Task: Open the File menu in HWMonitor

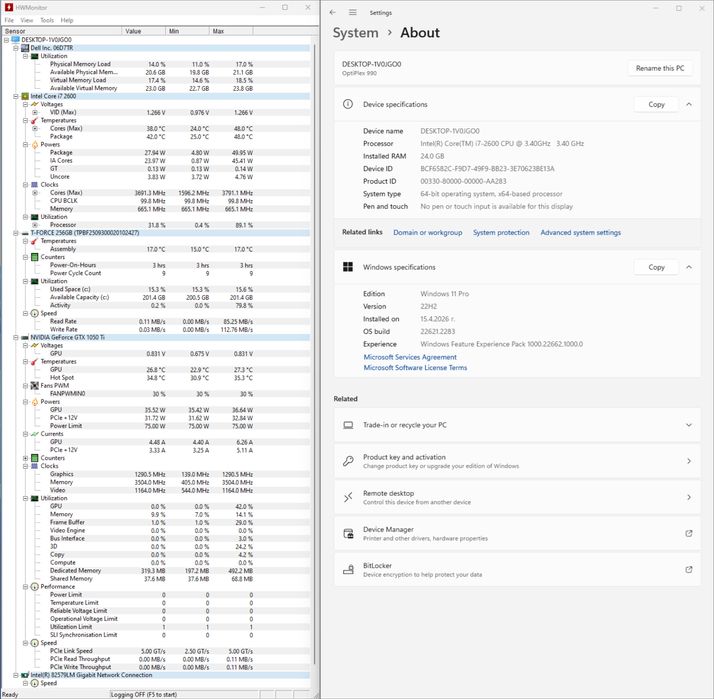Action: [x=9, y=20]
